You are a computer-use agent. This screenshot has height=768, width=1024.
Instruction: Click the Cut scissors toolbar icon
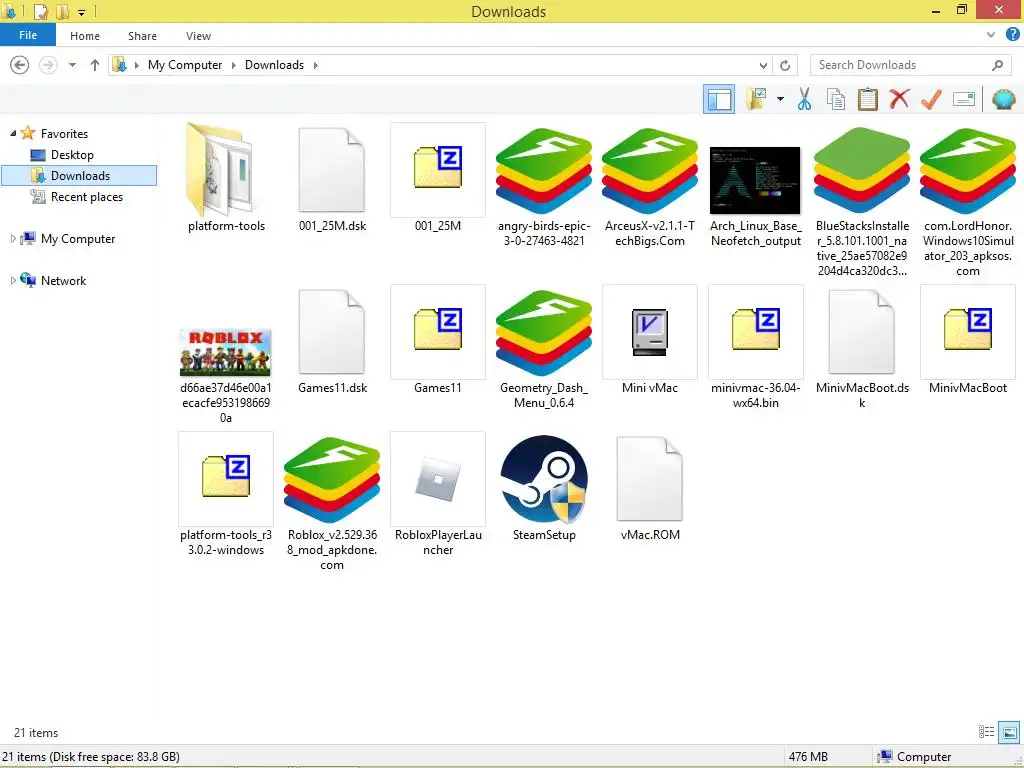[x=804, y=99]
